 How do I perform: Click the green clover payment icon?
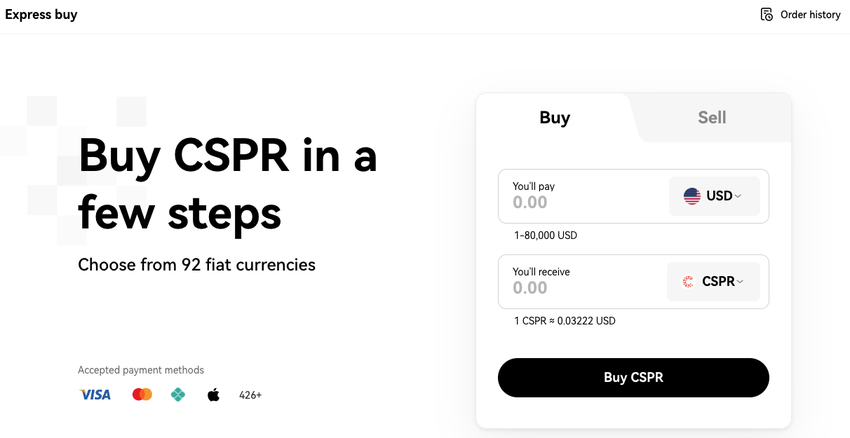click(178, 395)
